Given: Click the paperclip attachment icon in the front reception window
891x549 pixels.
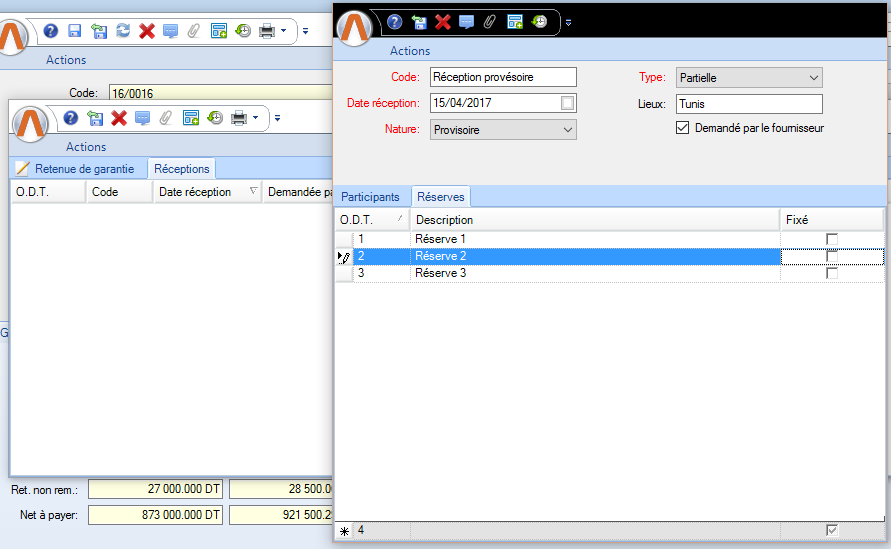Looking at the screenshot, I should click(490, 21).
